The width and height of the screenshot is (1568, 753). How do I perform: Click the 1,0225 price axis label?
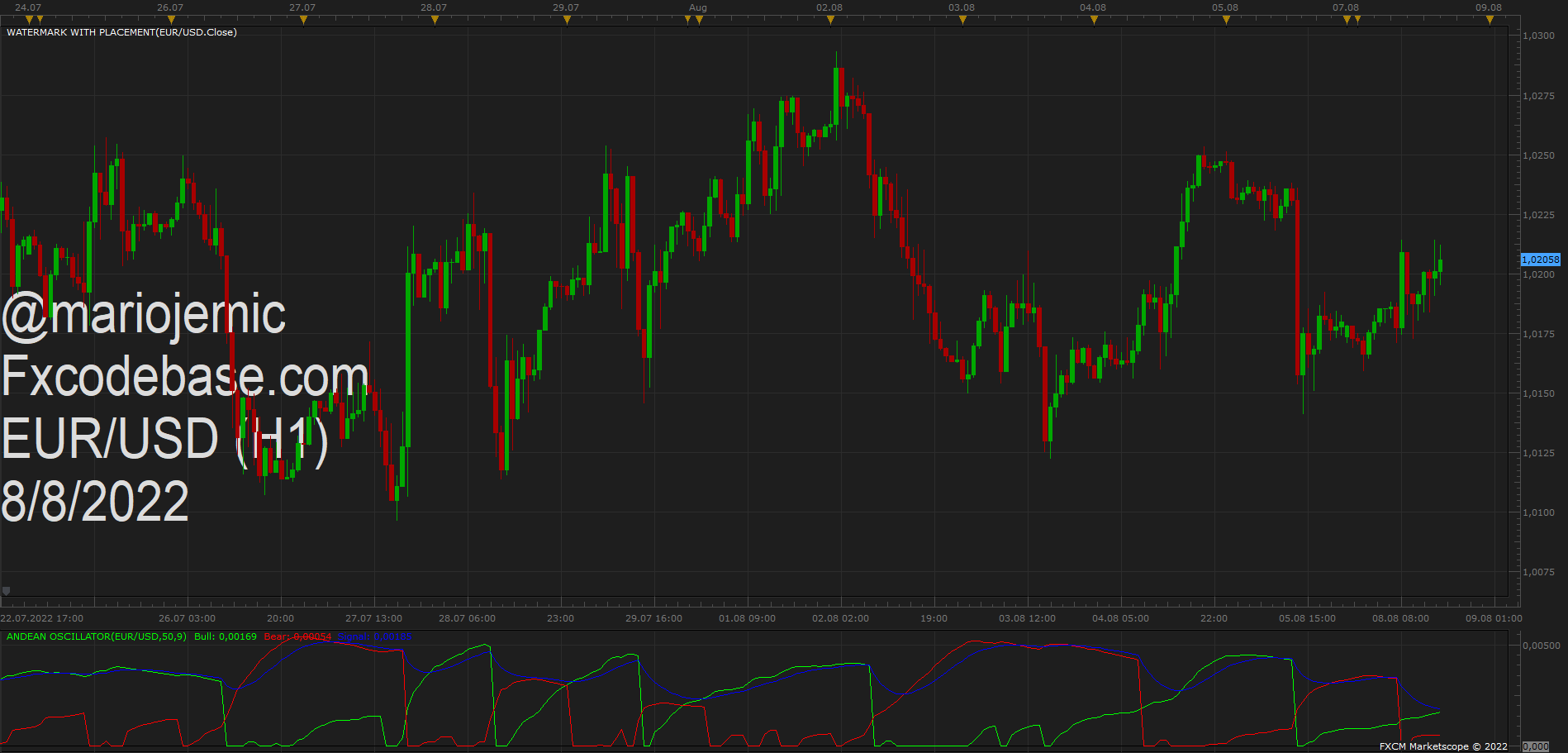[x=1539, y=215]
